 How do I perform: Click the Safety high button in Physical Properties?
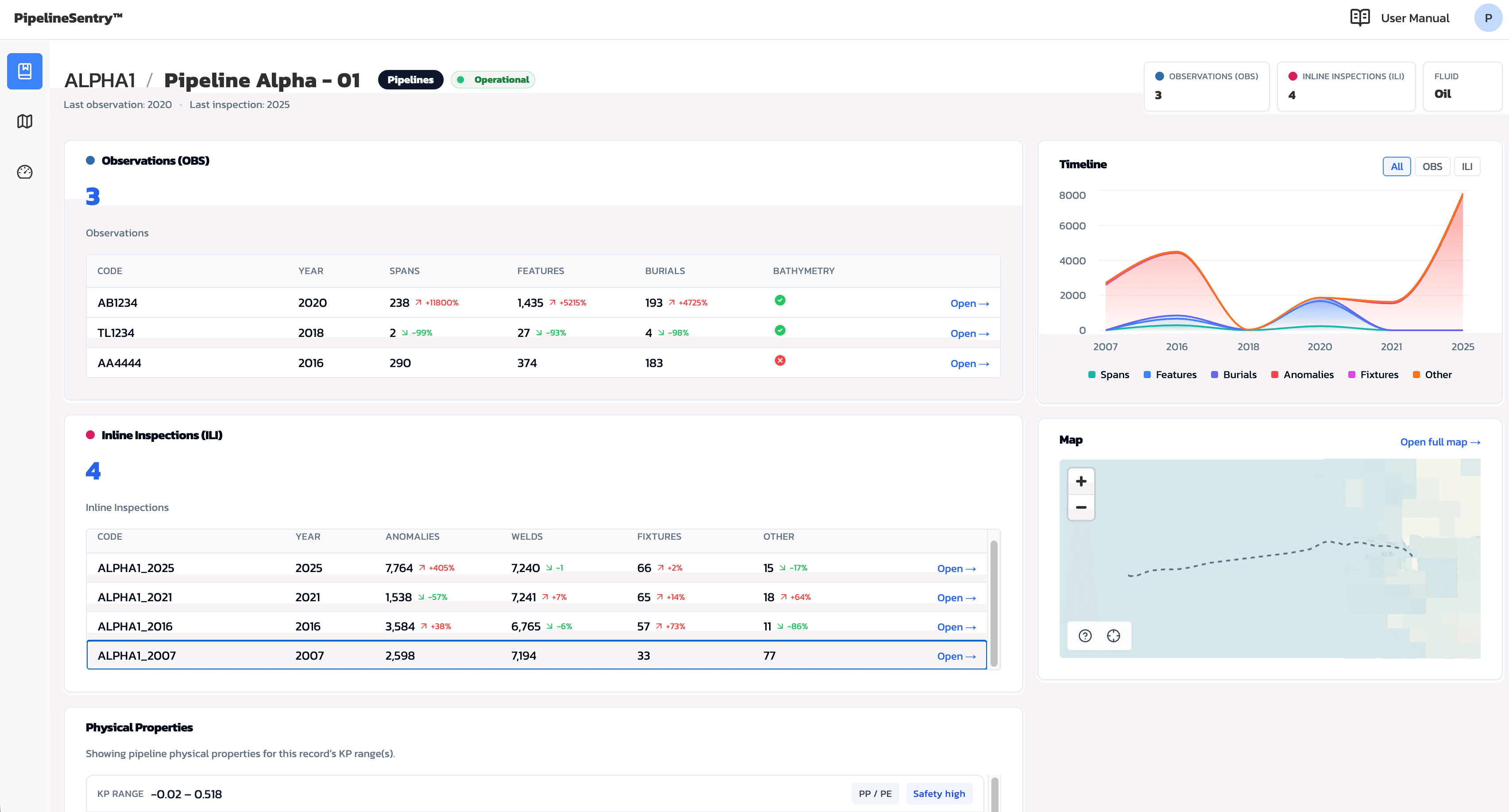939,793
